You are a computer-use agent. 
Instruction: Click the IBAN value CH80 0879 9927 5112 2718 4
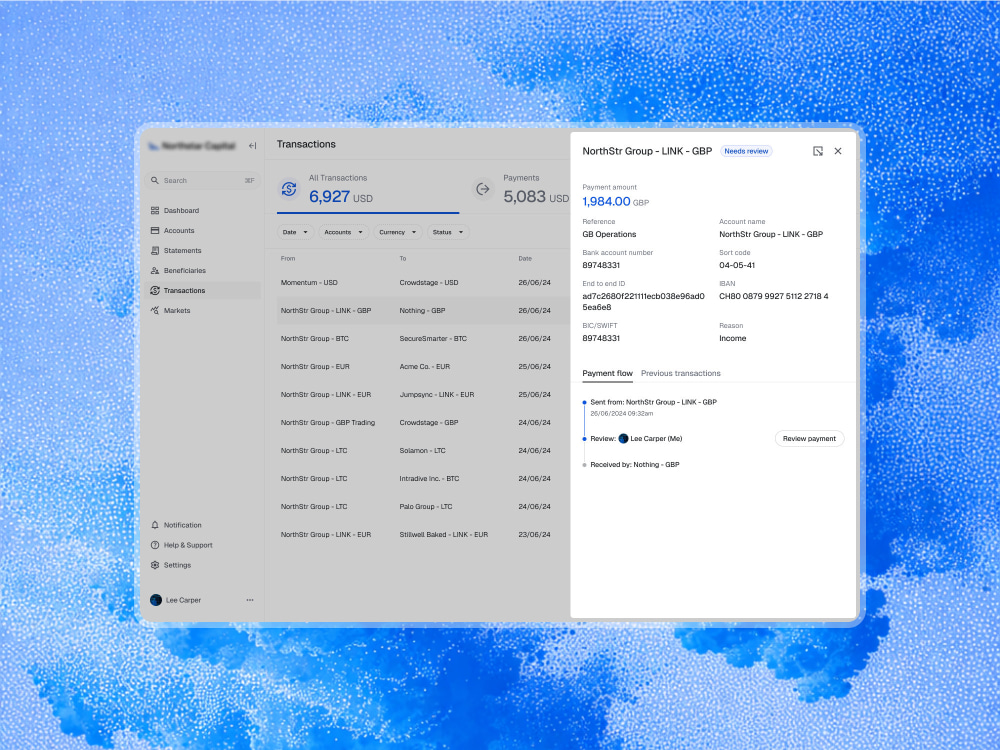(774, 297)
